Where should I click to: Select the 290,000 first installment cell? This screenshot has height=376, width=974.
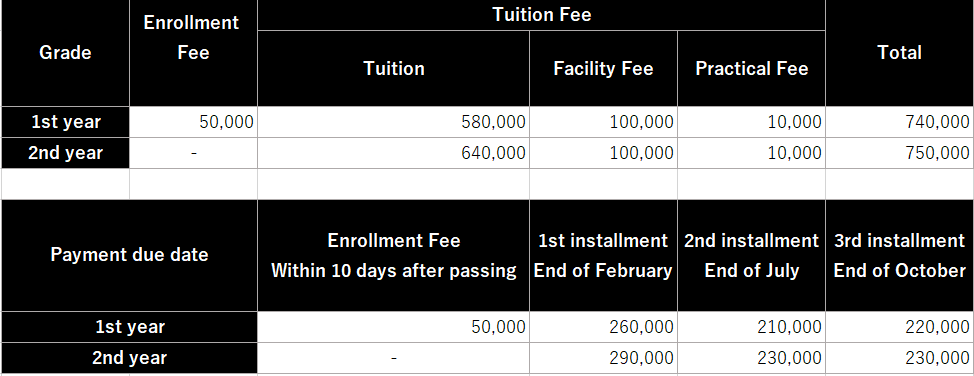603,358
